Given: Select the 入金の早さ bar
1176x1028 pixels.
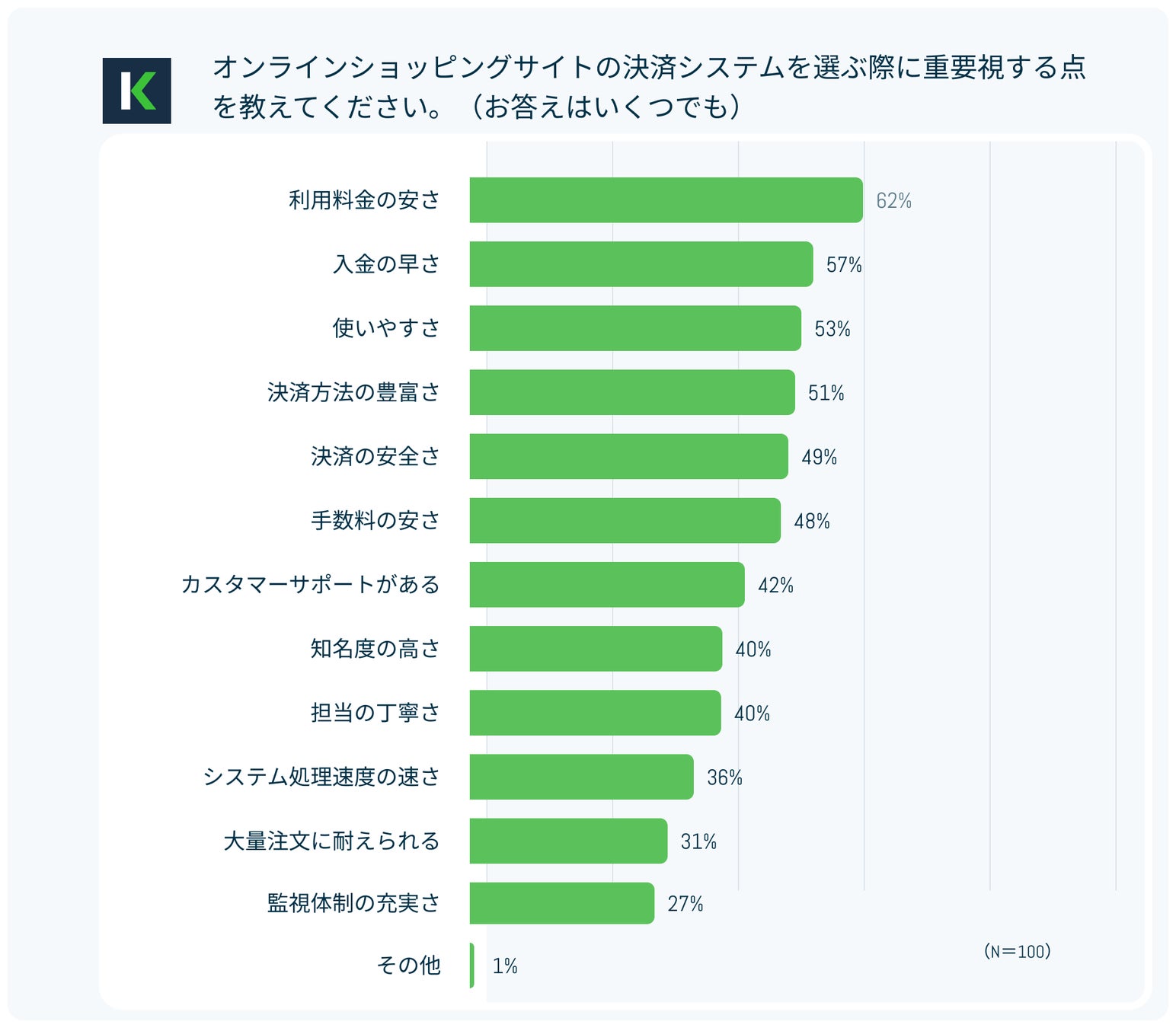Looking at the screenshot, I should point(641,264).
